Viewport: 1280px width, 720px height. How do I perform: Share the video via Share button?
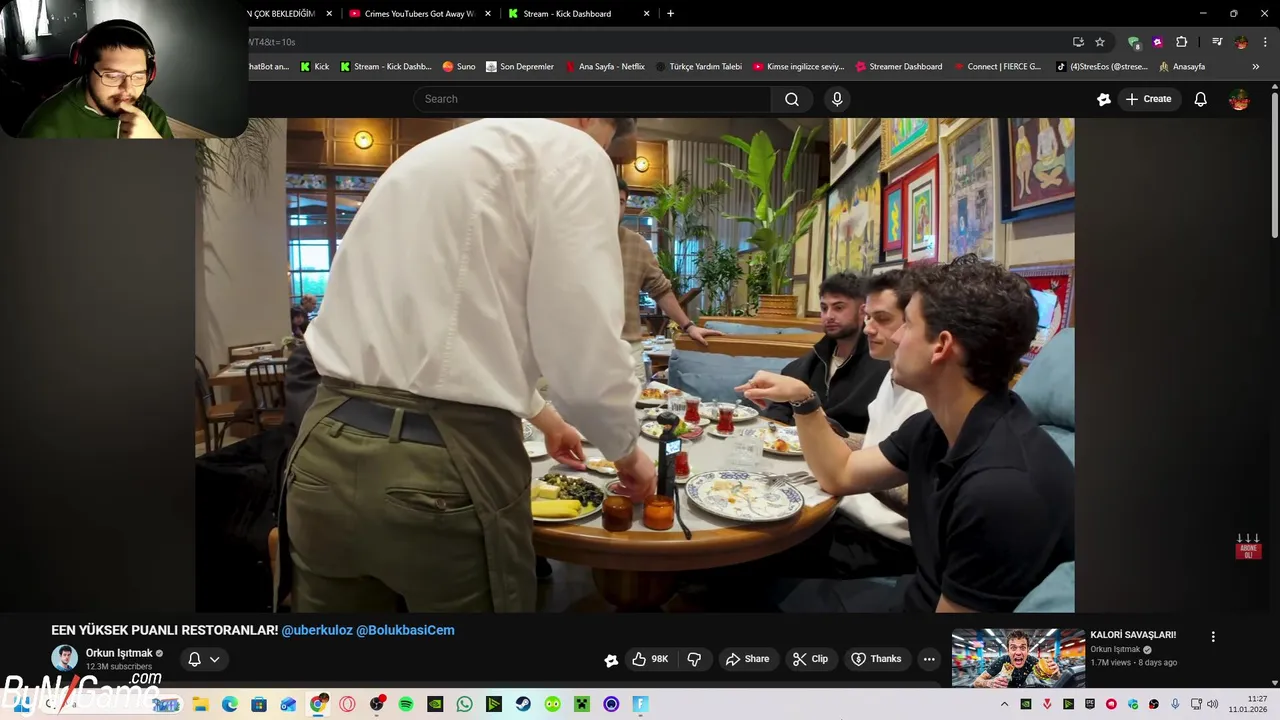pos(747,659)
